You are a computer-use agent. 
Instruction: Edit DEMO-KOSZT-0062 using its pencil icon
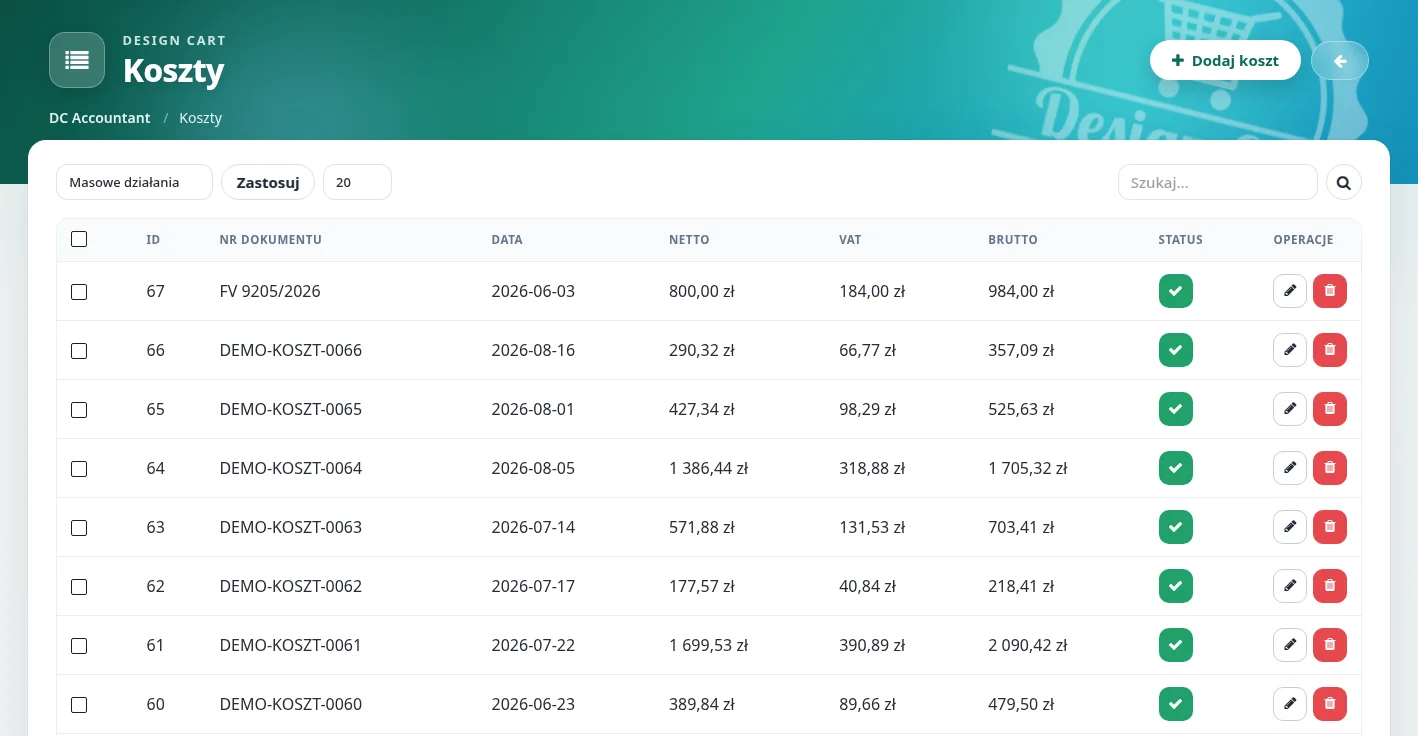(1290, 586)
